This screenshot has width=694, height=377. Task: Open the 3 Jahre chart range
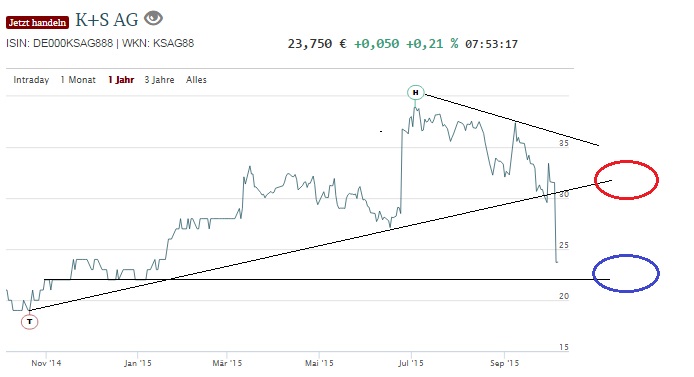159,80
